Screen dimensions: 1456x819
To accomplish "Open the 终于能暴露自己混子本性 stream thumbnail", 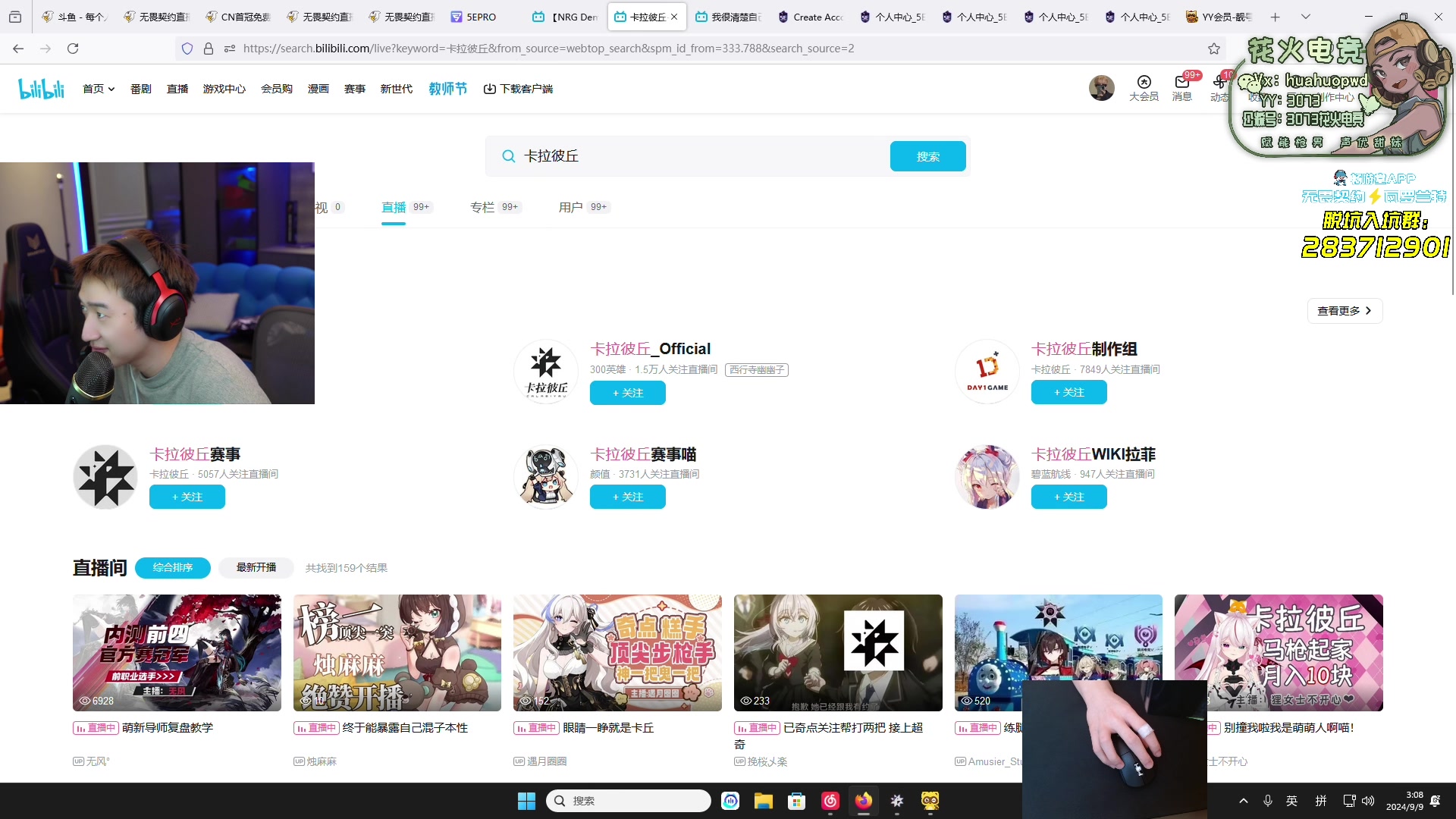I will pyautogui.click(x=397, y=653).
